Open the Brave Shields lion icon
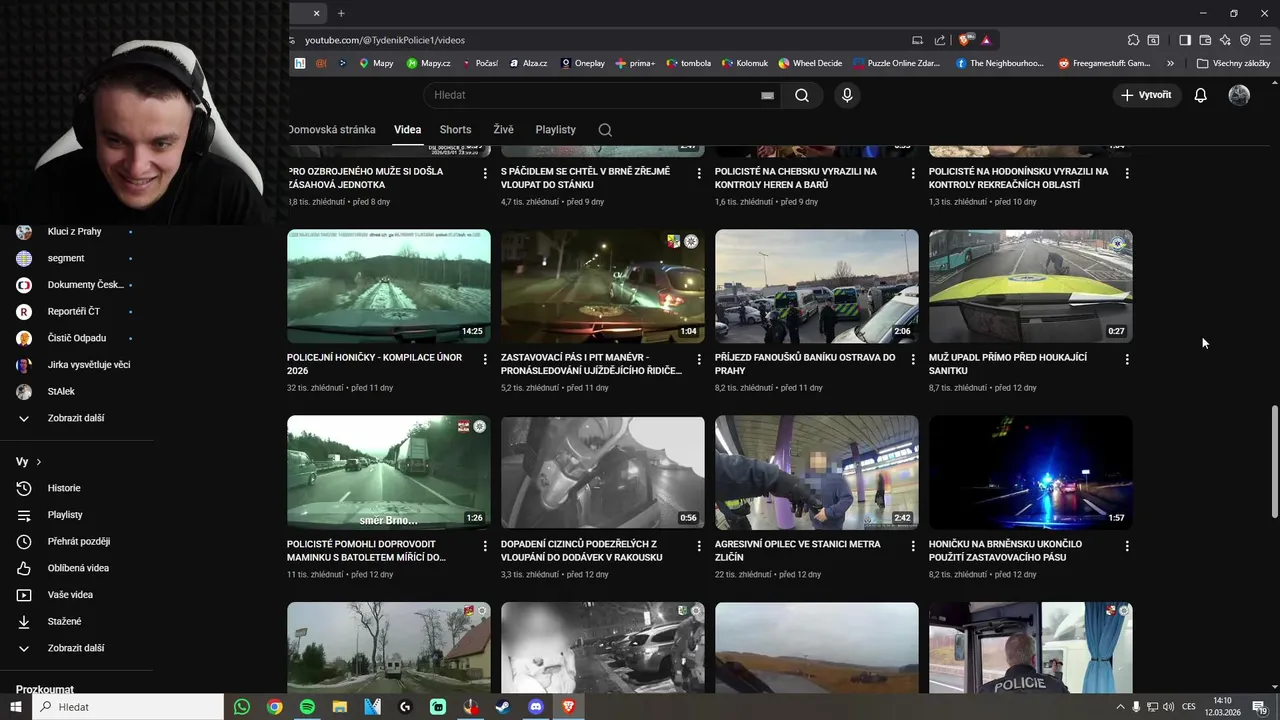 point(964,40)
